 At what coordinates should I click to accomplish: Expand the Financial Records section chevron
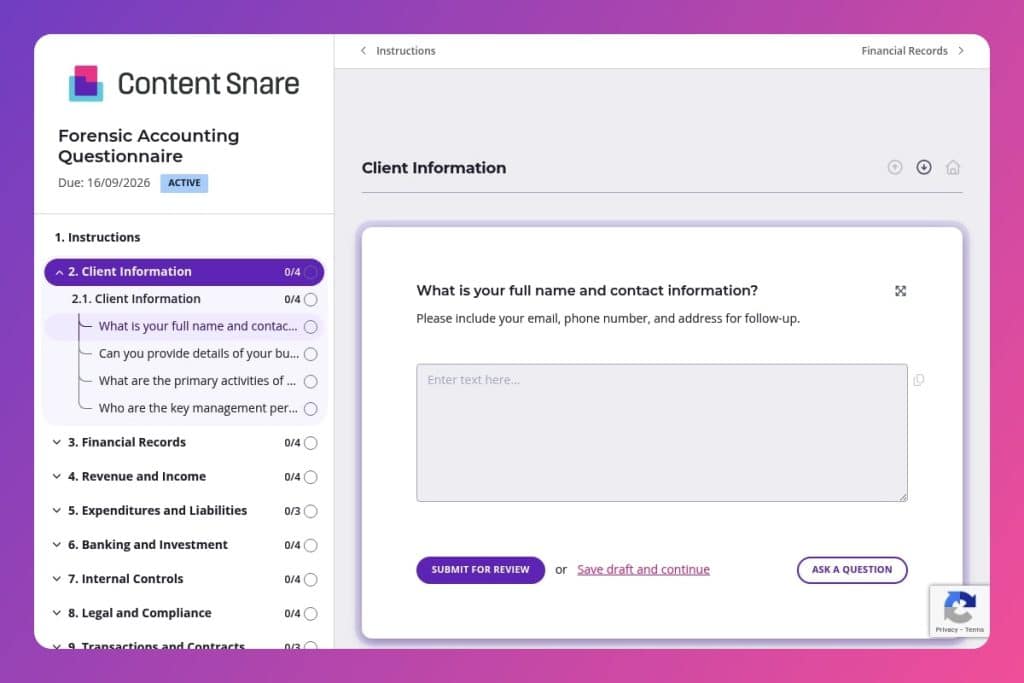coord(57,442)
